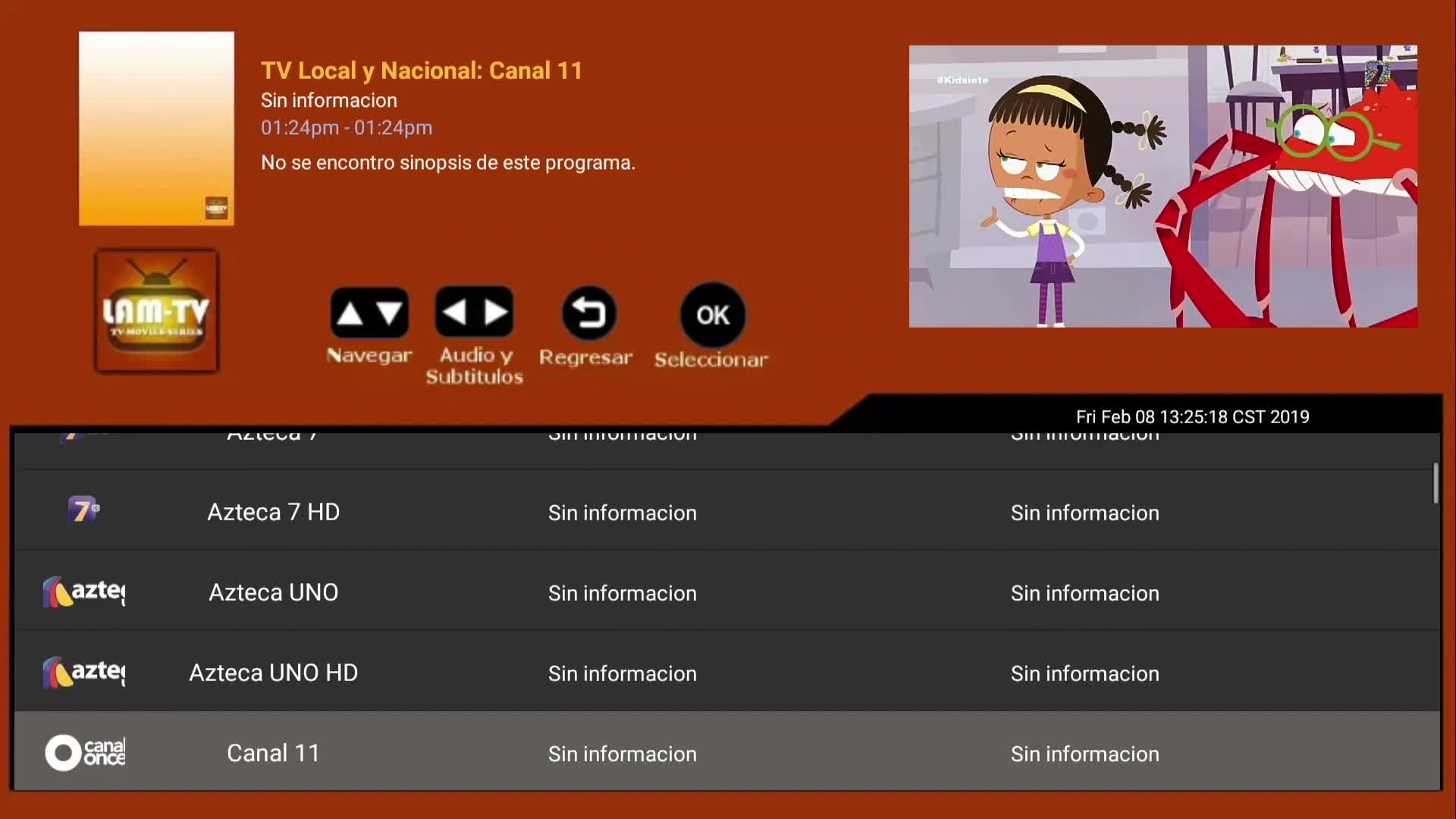The width and height of the screenshot is (1456, 819).
Task: Click Canal 11 next program 'Sin informacion'
Action: (1085, 755)
